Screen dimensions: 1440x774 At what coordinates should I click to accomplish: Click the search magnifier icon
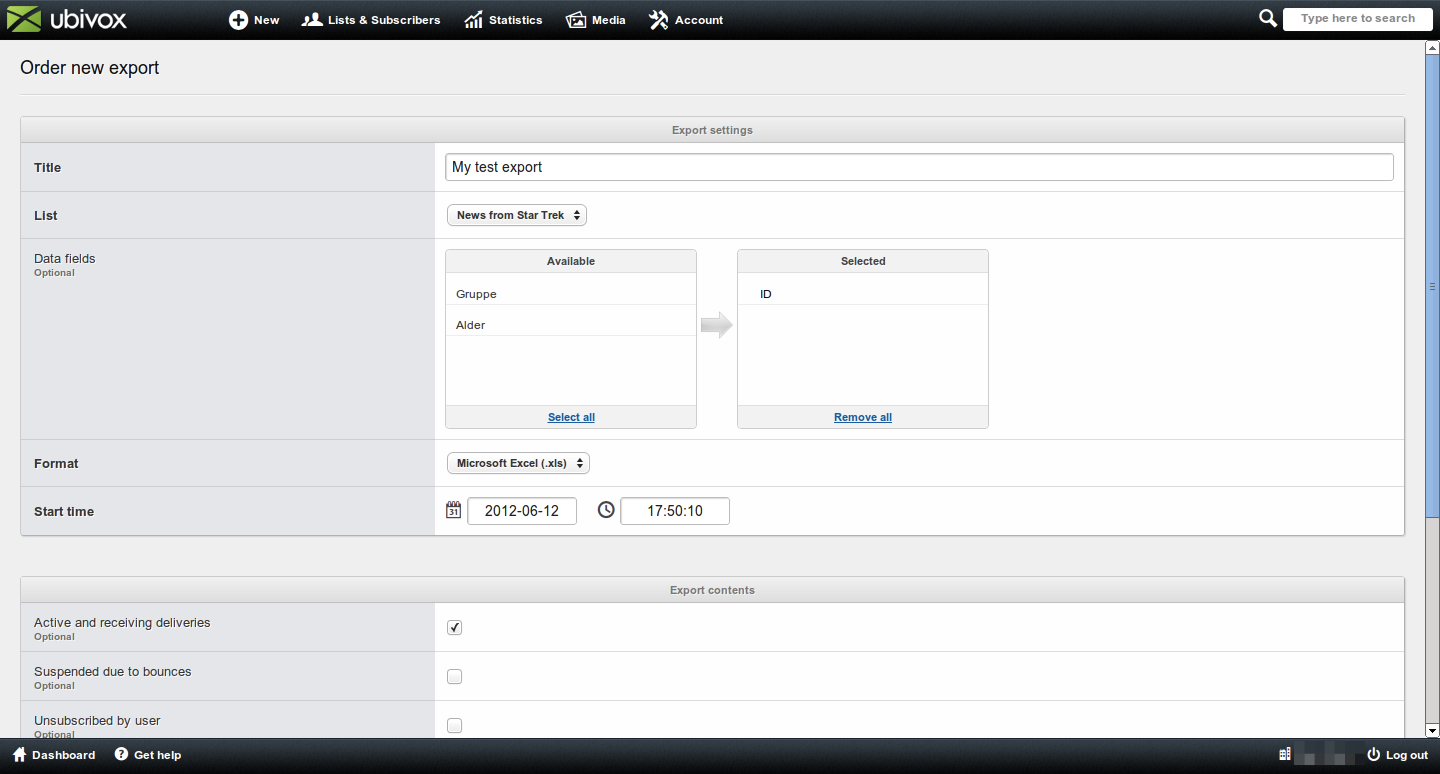click(1267, 18)
